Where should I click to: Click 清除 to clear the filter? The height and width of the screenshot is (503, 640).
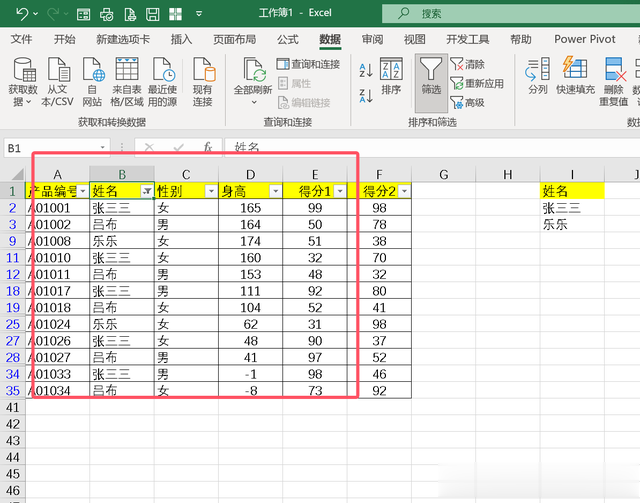coord(467,64)
